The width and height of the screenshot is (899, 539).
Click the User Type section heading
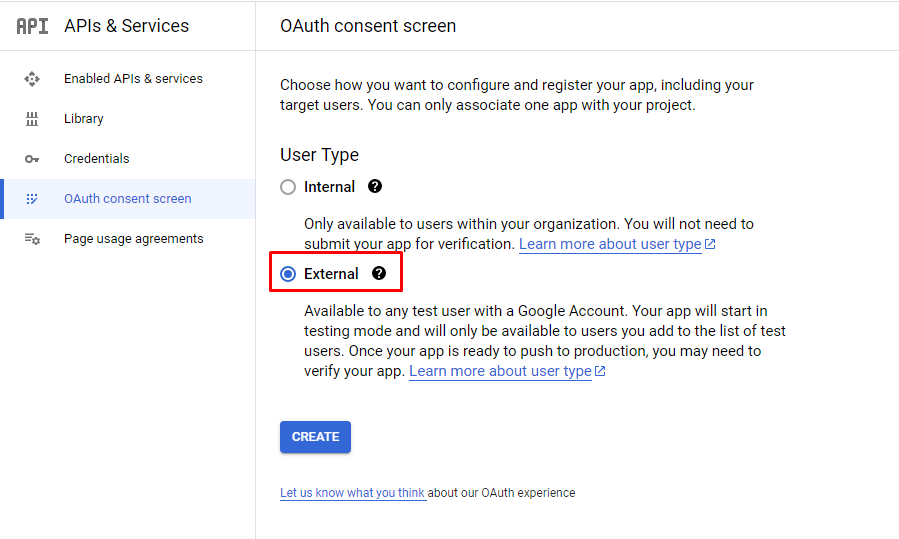coord(319,155)
